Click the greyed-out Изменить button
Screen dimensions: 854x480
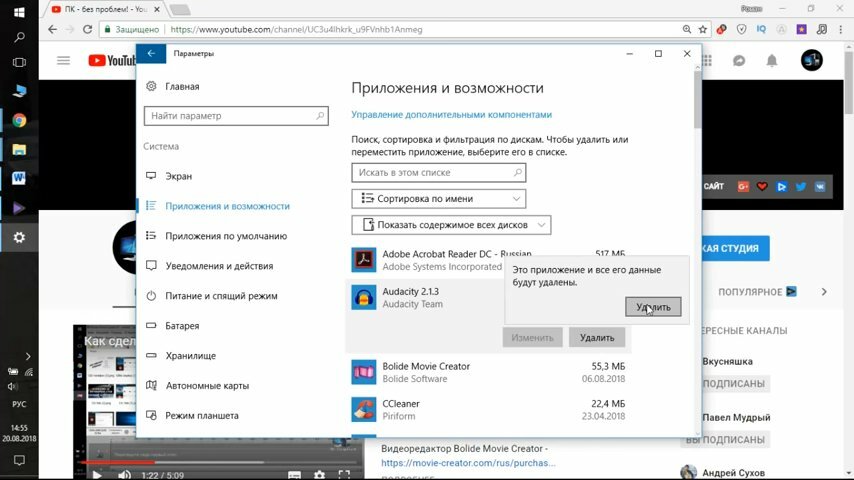[532, 337]
